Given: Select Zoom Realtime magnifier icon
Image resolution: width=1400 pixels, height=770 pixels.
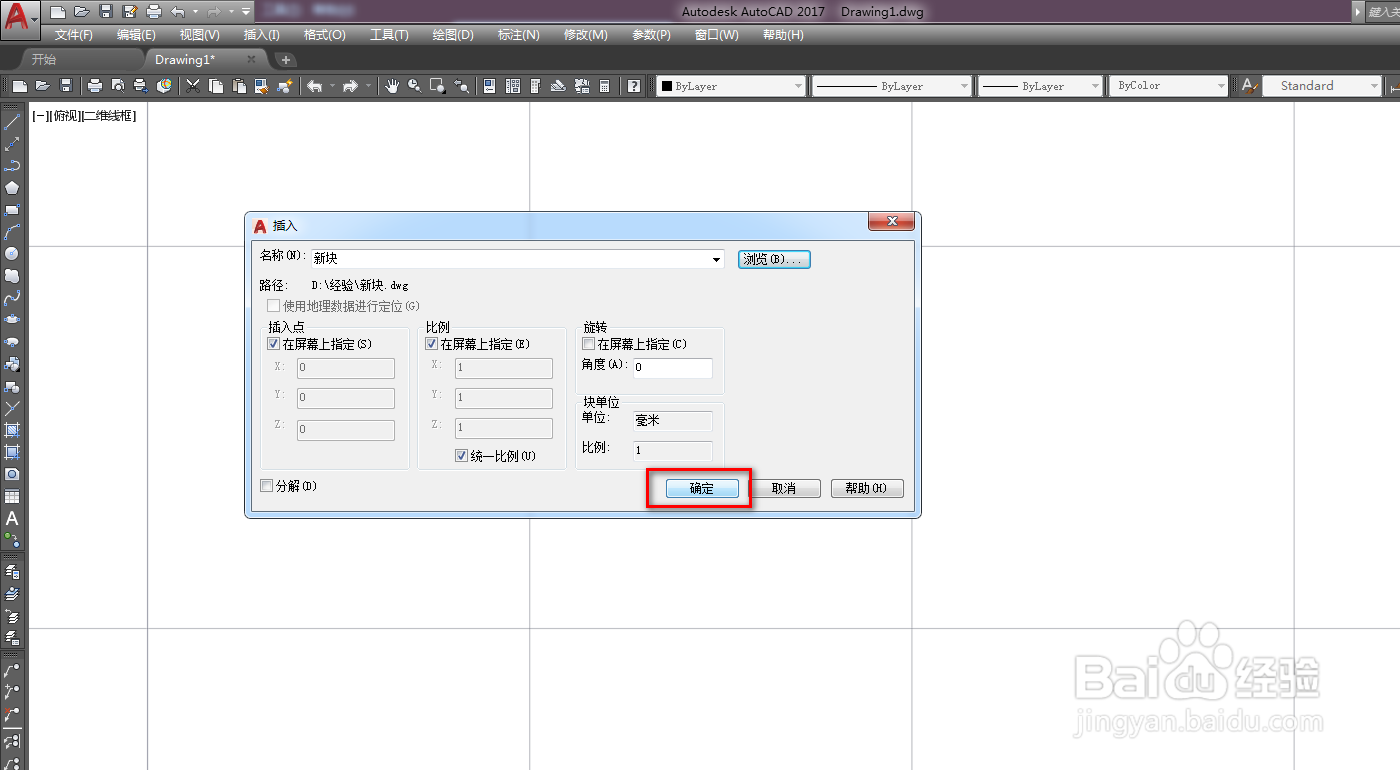Looking at the screenshot, I should [414, 86].
